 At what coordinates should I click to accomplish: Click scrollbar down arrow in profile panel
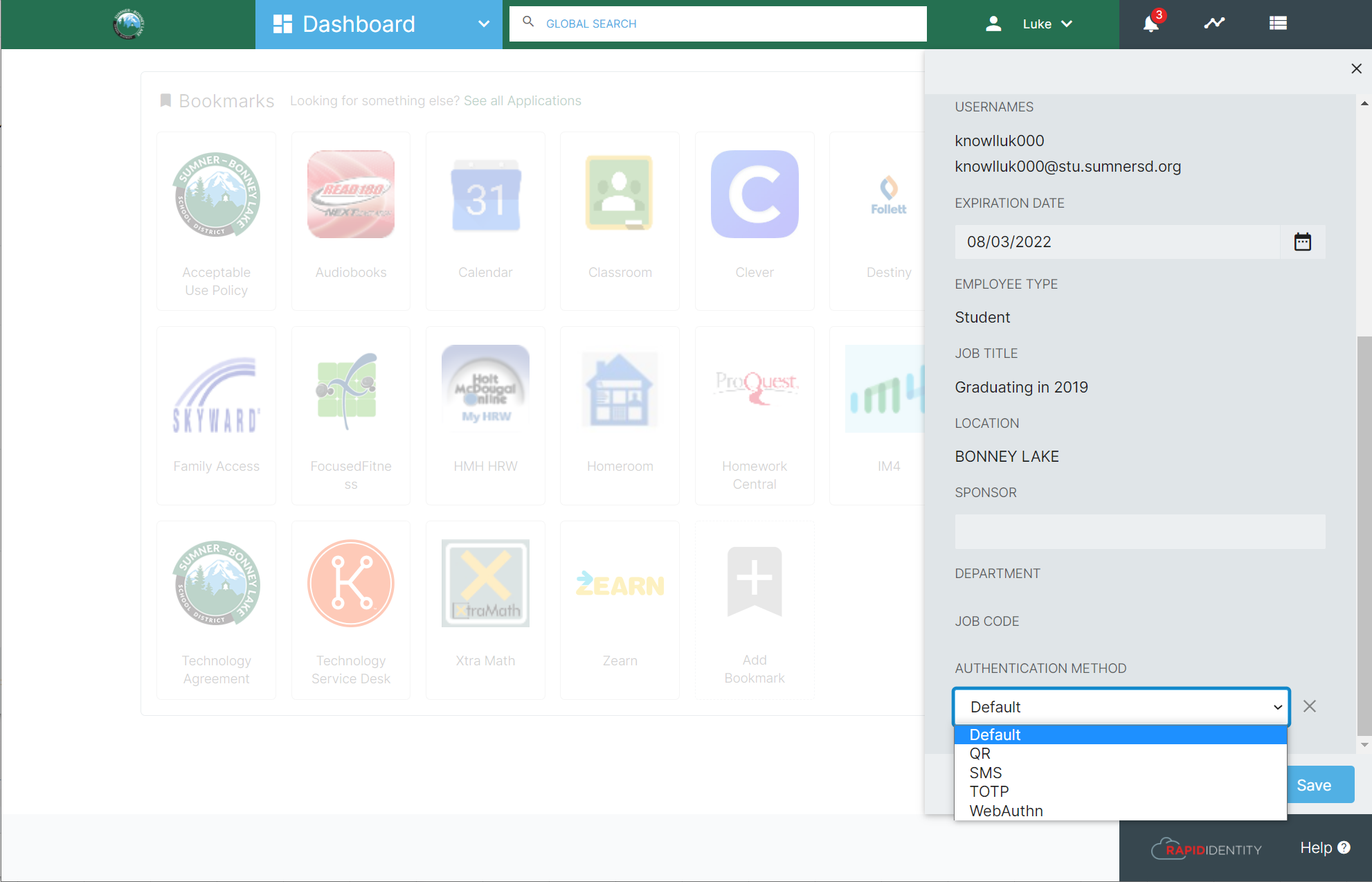pos(1364,745)
